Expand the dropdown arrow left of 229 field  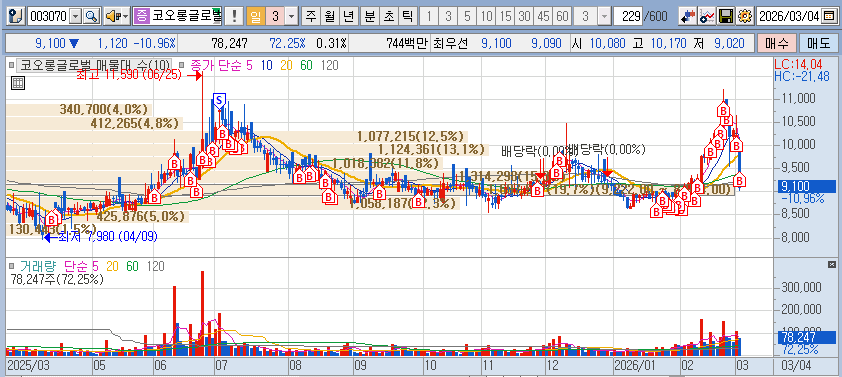(x=605, y=17)
